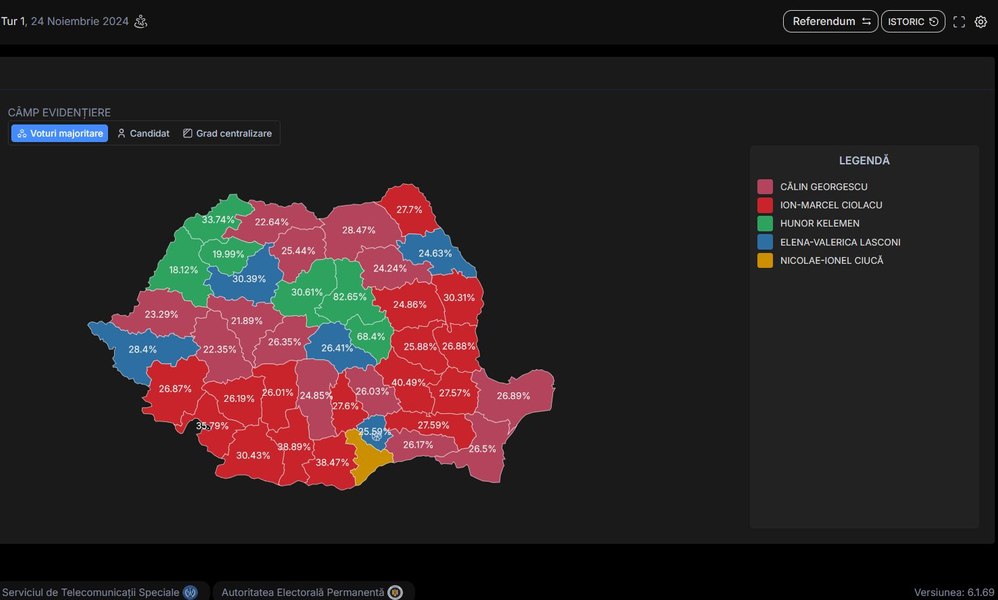The height and width of the screenshot is (600, 998).
Task: Click the history clock icon on ISTORIC
Action: point(934,22)
